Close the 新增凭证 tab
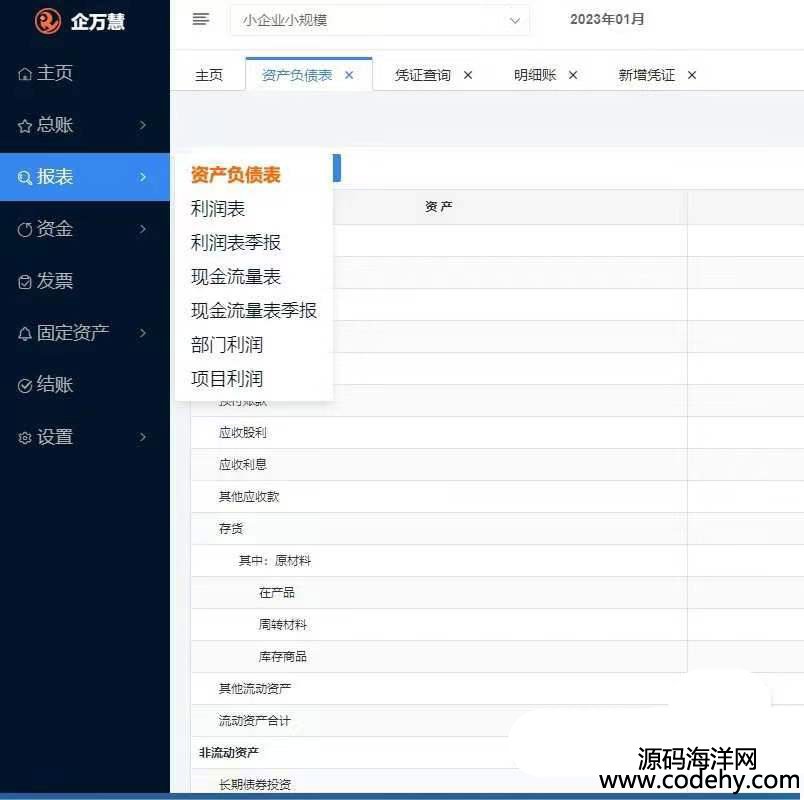Screen dimensions: 804x800 (692, 75)
